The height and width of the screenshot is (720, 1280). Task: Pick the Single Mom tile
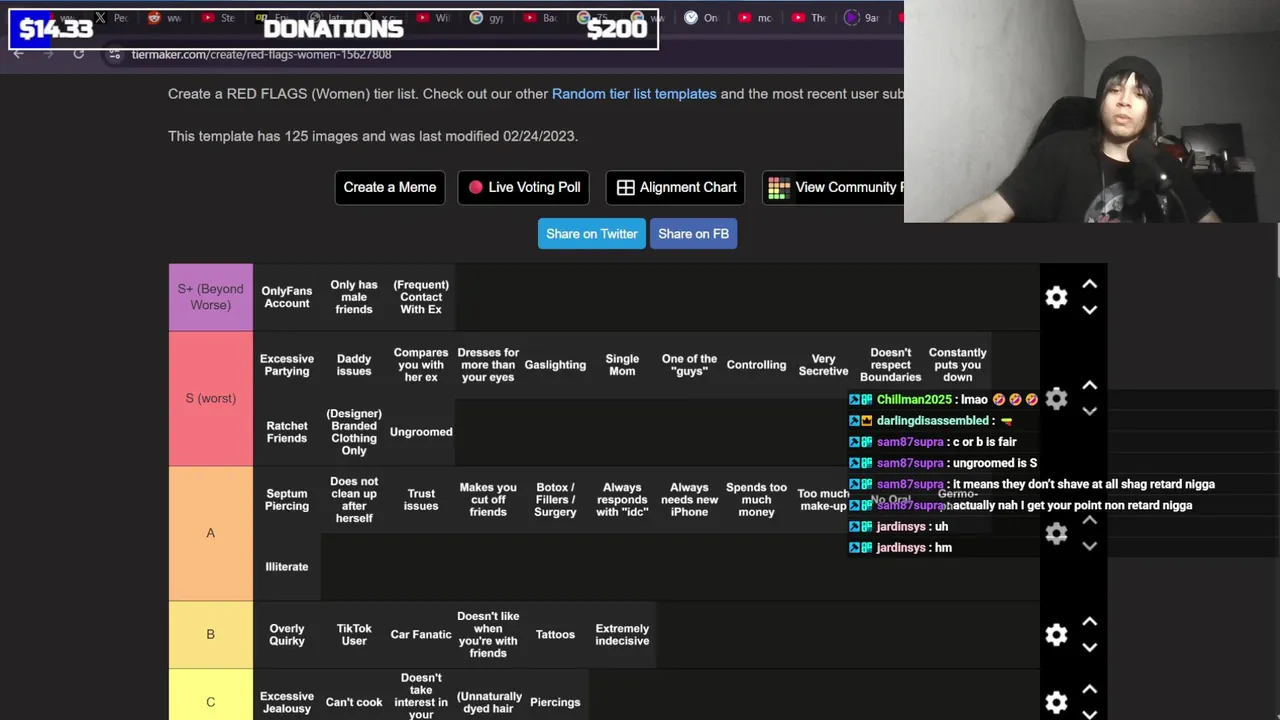(x=622, y=365)
